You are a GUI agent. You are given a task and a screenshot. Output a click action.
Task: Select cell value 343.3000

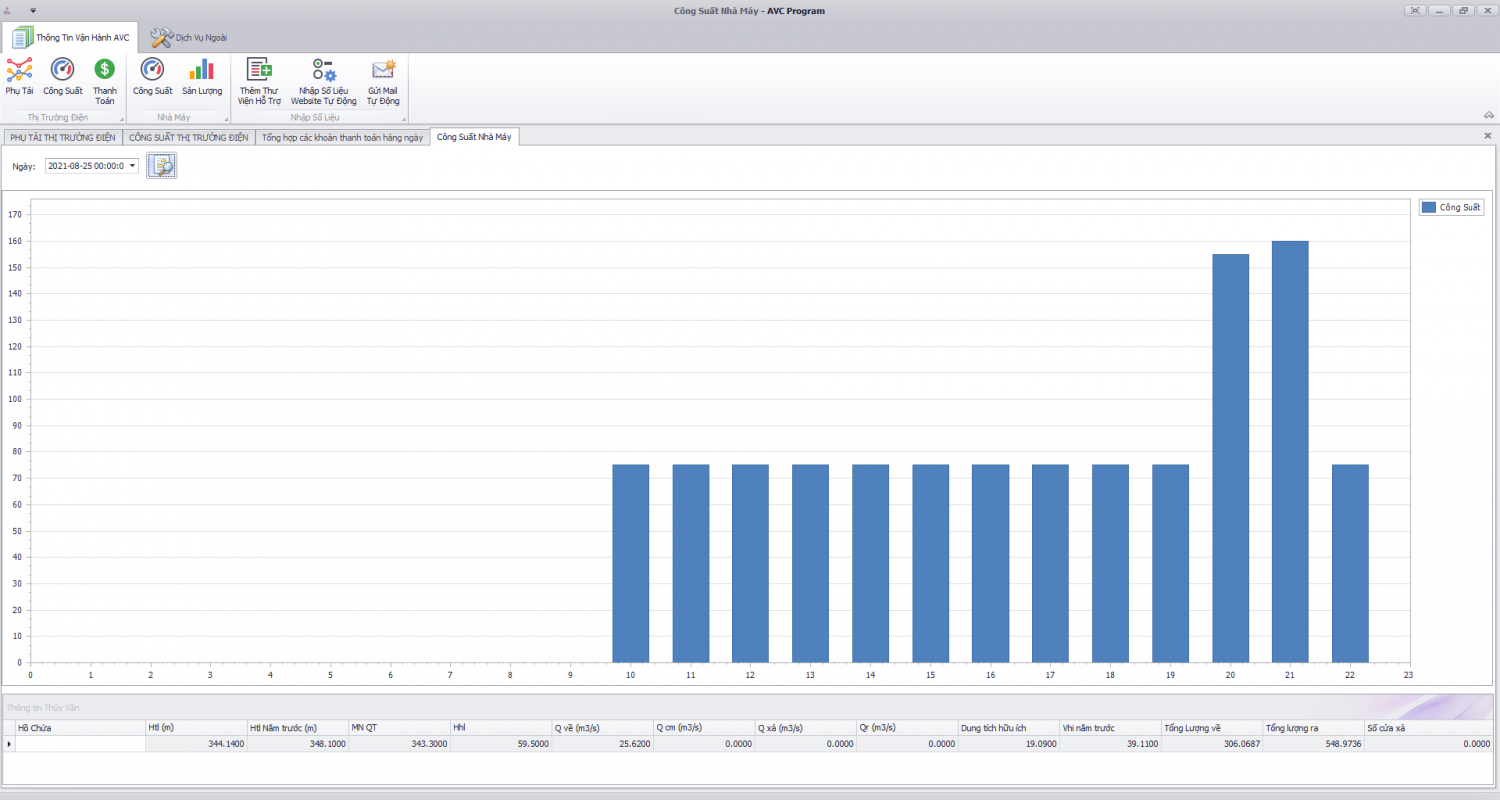coord(399,744)
